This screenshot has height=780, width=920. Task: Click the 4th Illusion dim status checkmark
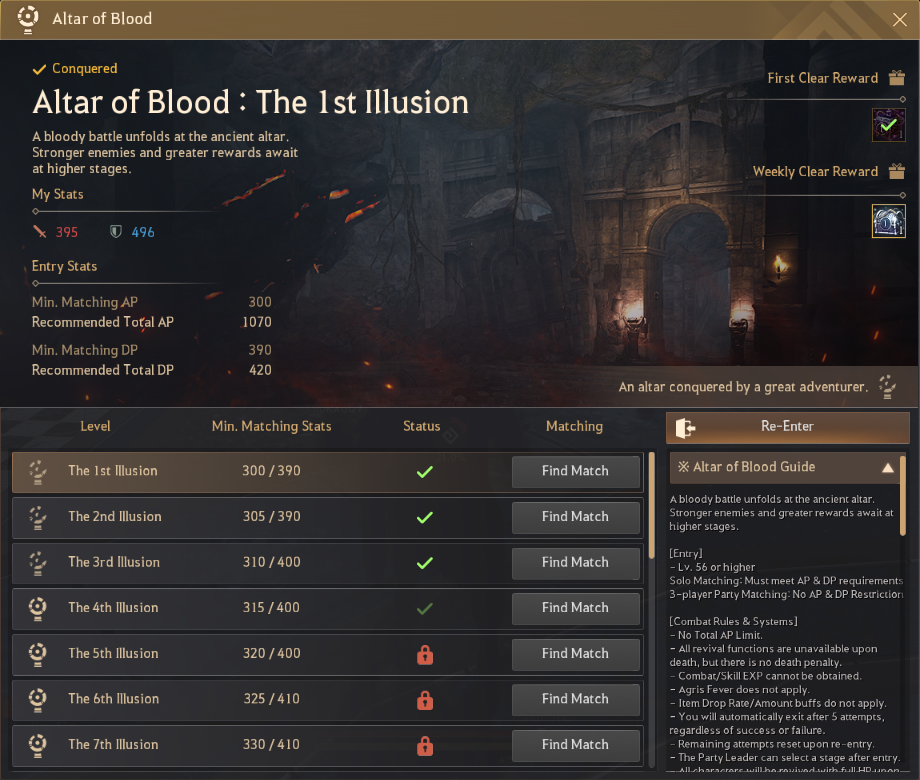(424, 608)
